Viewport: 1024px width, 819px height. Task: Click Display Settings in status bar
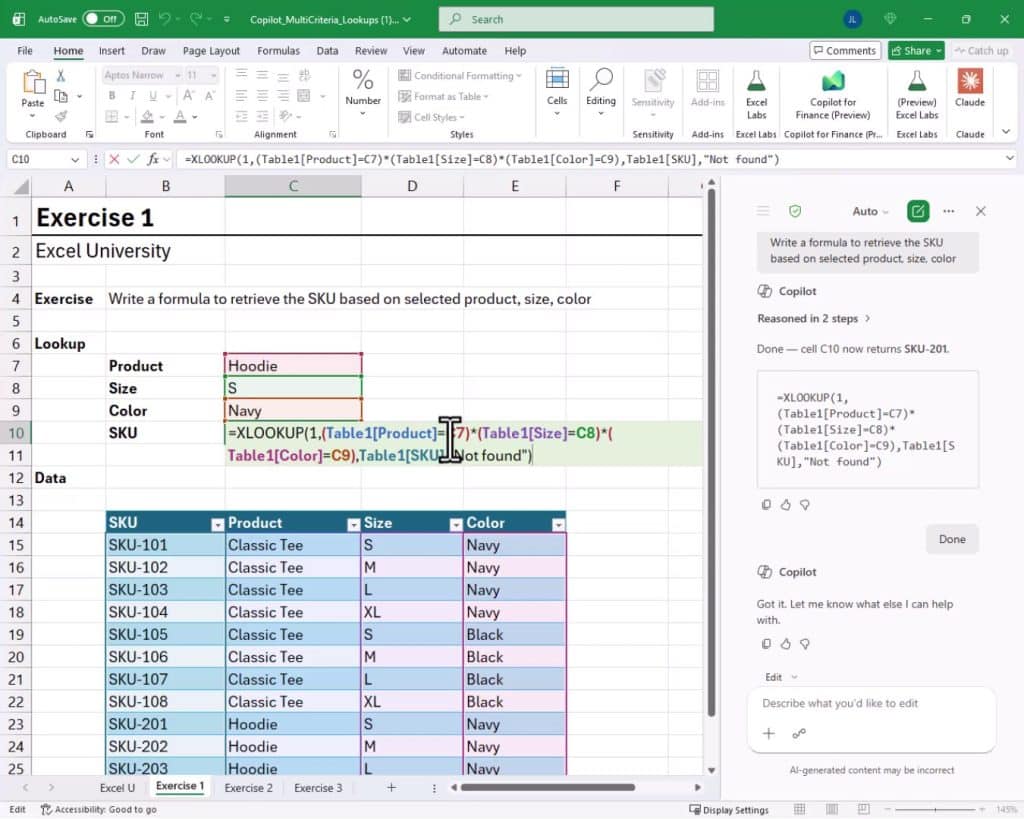729,810
